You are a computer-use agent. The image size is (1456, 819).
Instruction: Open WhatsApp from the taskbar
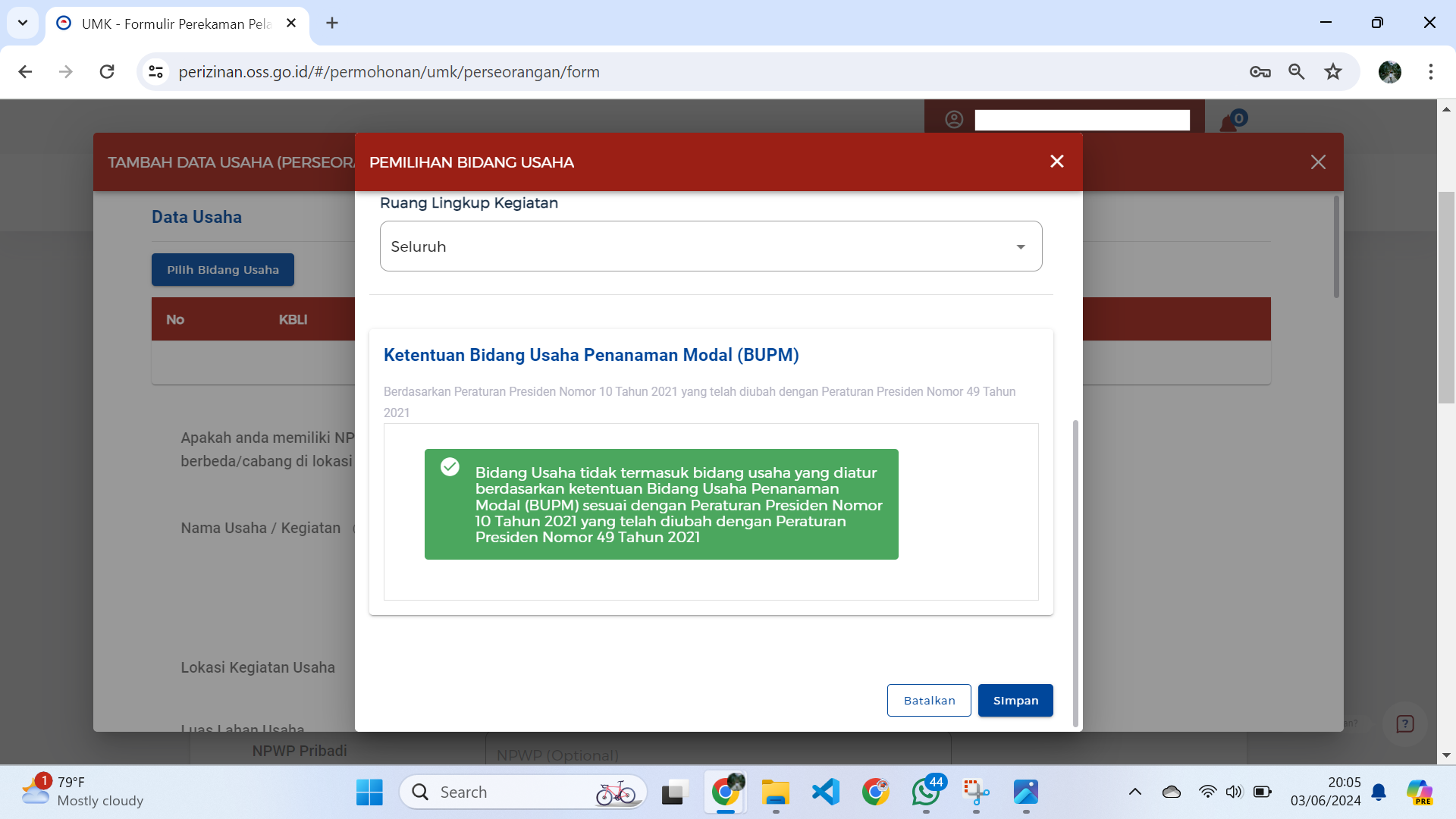[x=926, y=792]
